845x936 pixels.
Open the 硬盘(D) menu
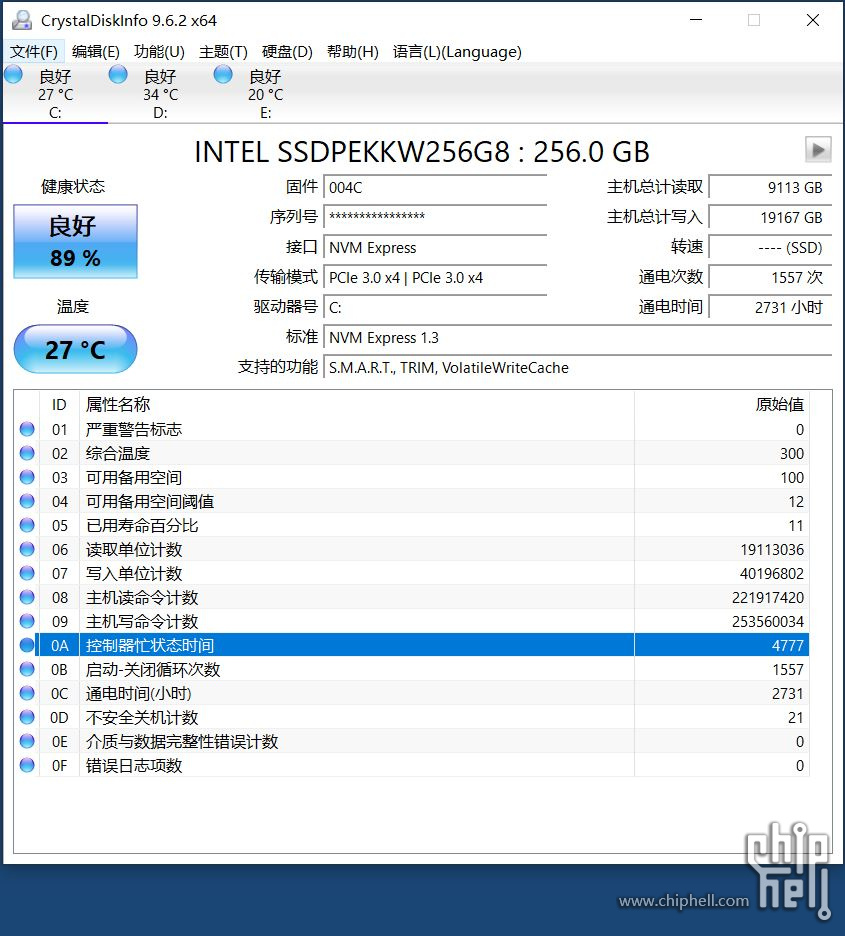(287, 52)
